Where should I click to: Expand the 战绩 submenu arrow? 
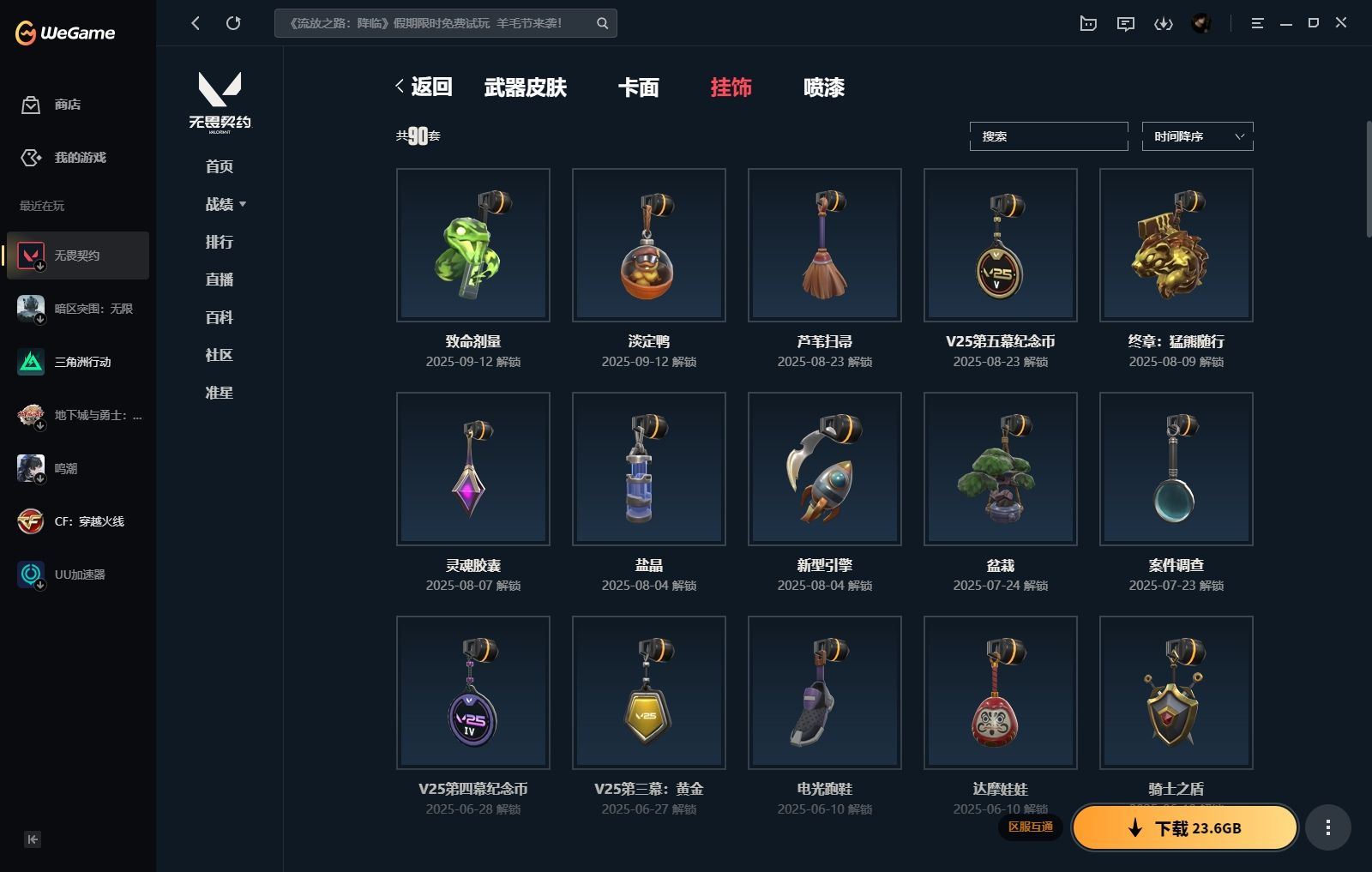tap(243, 204)
